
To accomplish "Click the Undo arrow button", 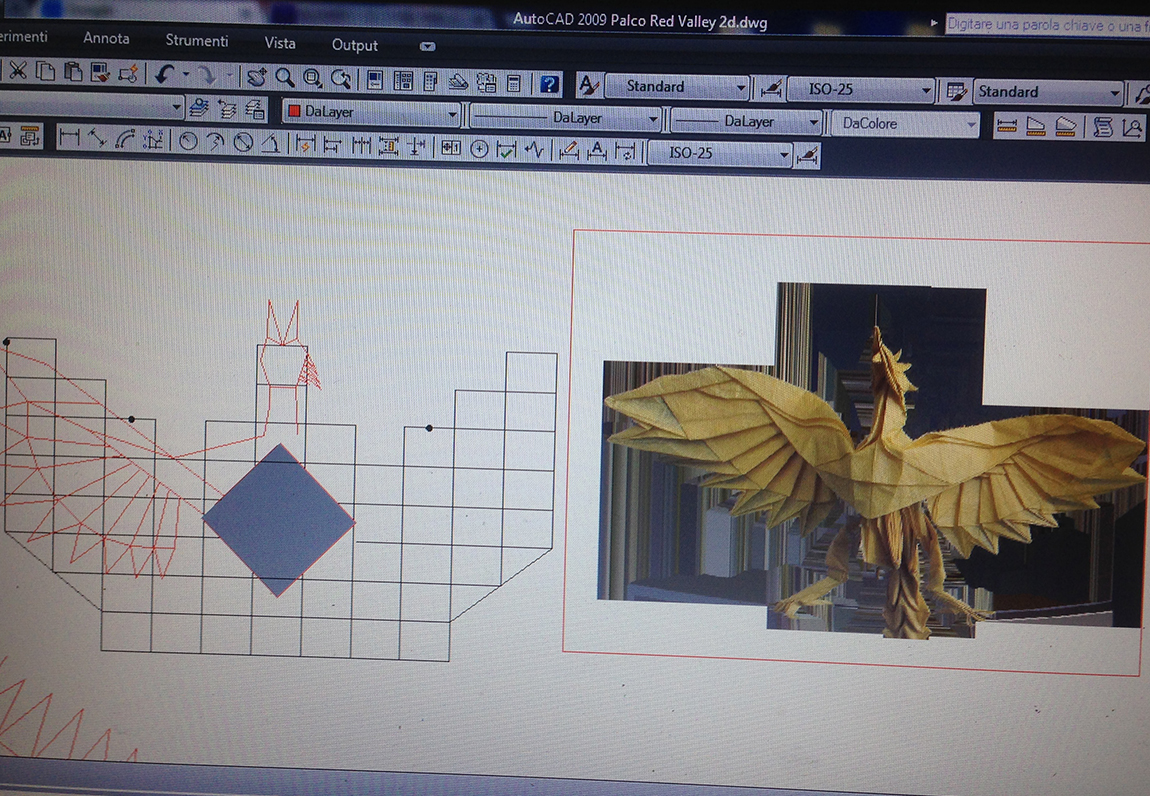I will [x=164, y=74].
